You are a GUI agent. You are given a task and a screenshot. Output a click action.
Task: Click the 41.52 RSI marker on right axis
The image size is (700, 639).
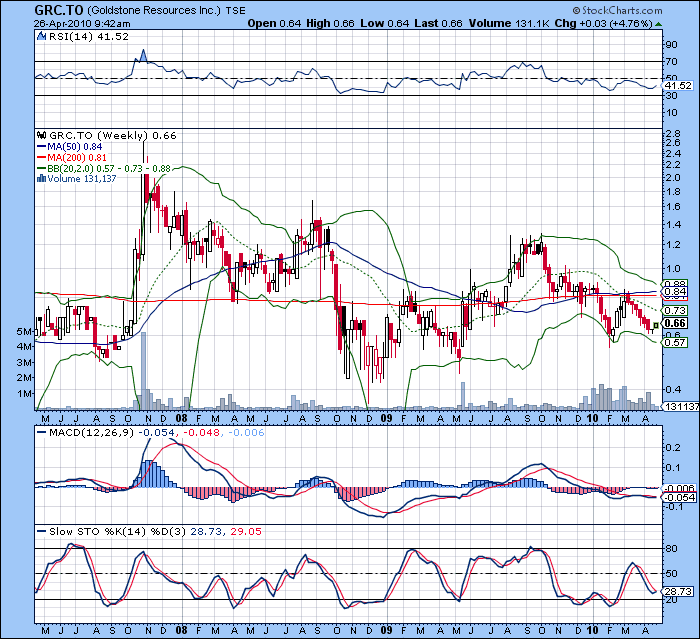[679, 85]
